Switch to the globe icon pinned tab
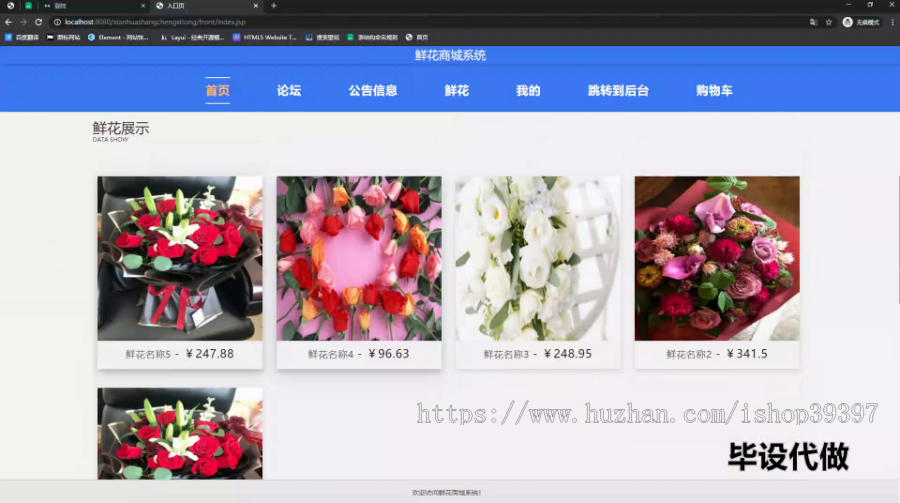900x503 pixels. pyautogui.click(x=10, y=6)
